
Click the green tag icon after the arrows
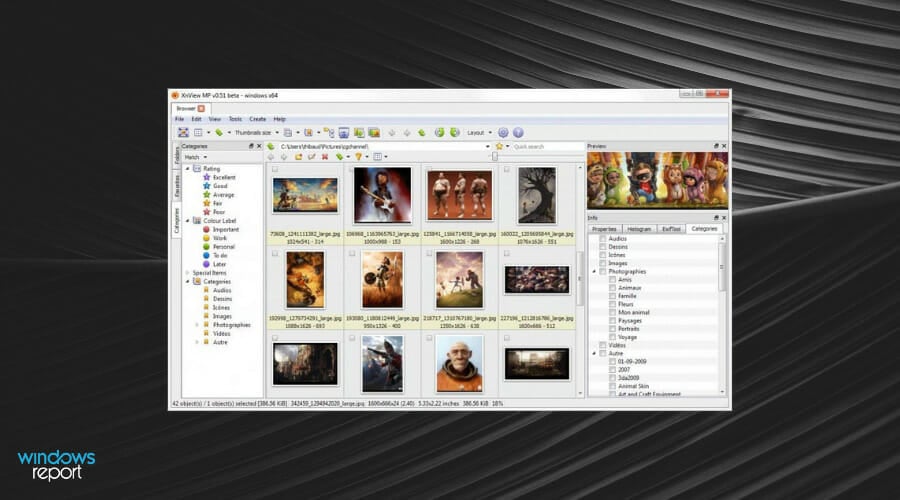(422, 133)
